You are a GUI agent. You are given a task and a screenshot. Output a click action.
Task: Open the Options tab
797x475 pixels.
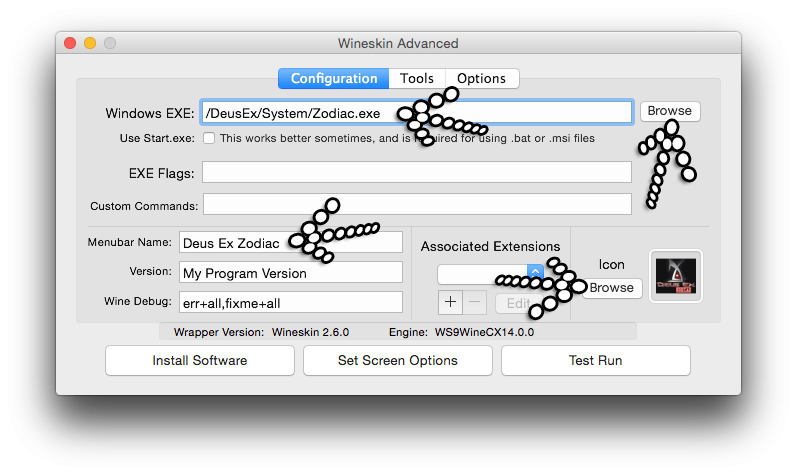pos(481,79)
